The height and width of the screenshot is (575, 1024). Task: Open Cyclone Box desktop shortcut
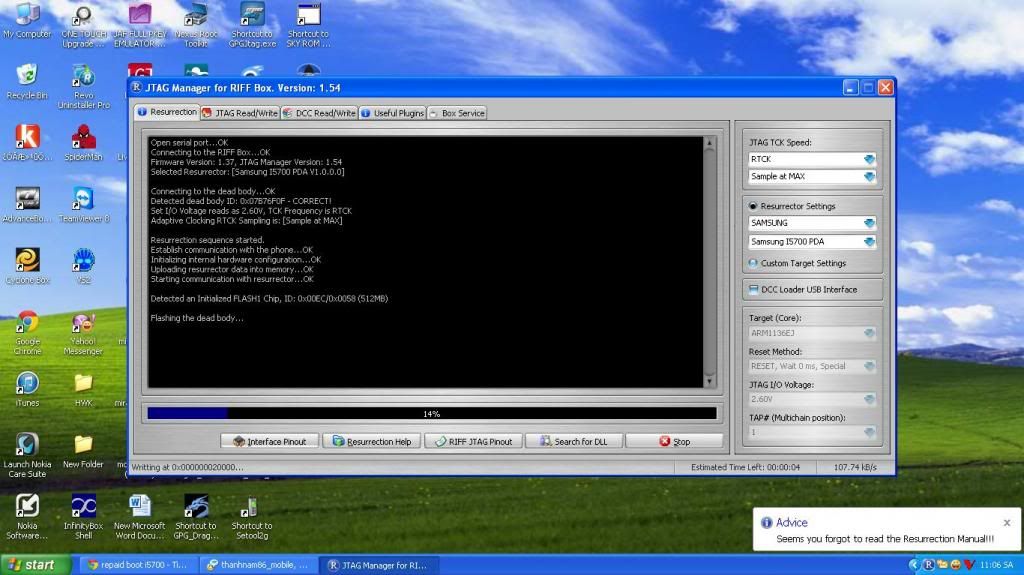pos(27,266)
